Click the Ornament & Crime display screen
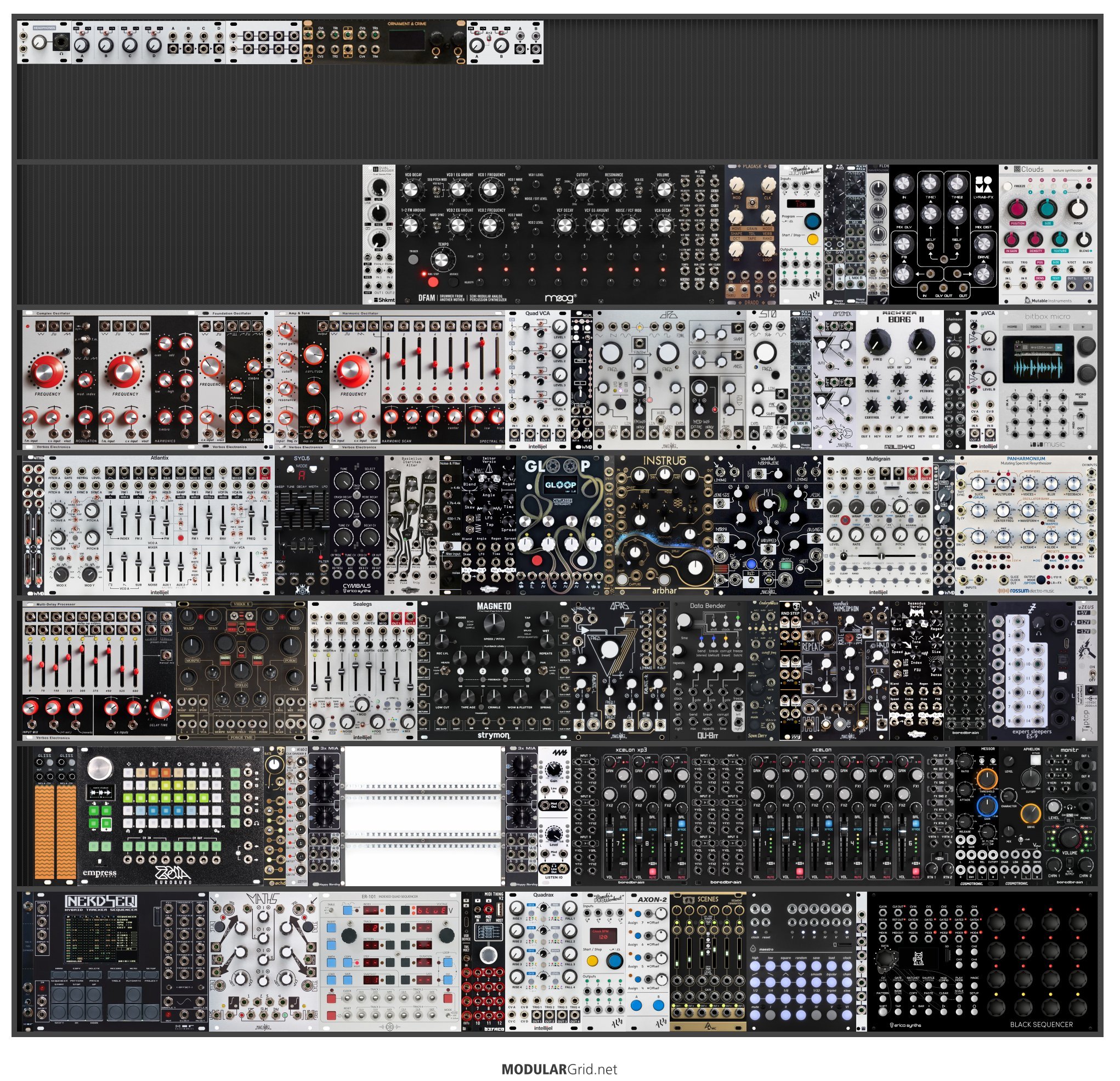The width and height of the screenshot is (1120, 1081). point(406,41)
